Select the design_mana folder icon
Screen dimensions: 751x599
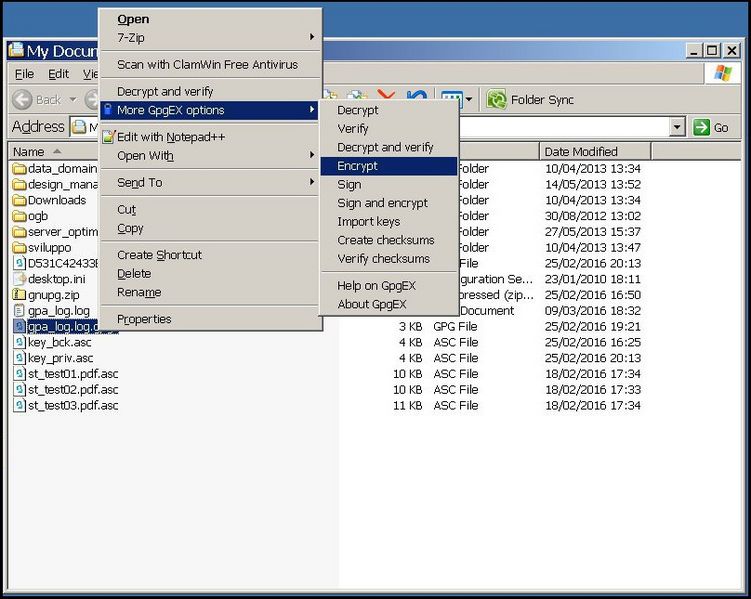tap(19, 184)
